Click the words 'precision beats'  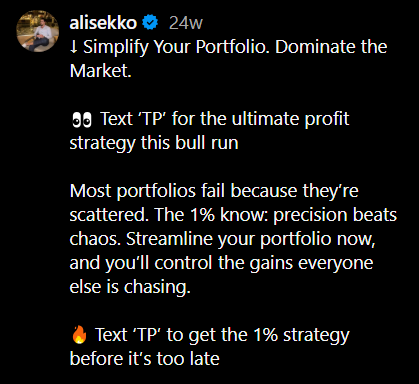pyautogui.click(x=335, y=215)
